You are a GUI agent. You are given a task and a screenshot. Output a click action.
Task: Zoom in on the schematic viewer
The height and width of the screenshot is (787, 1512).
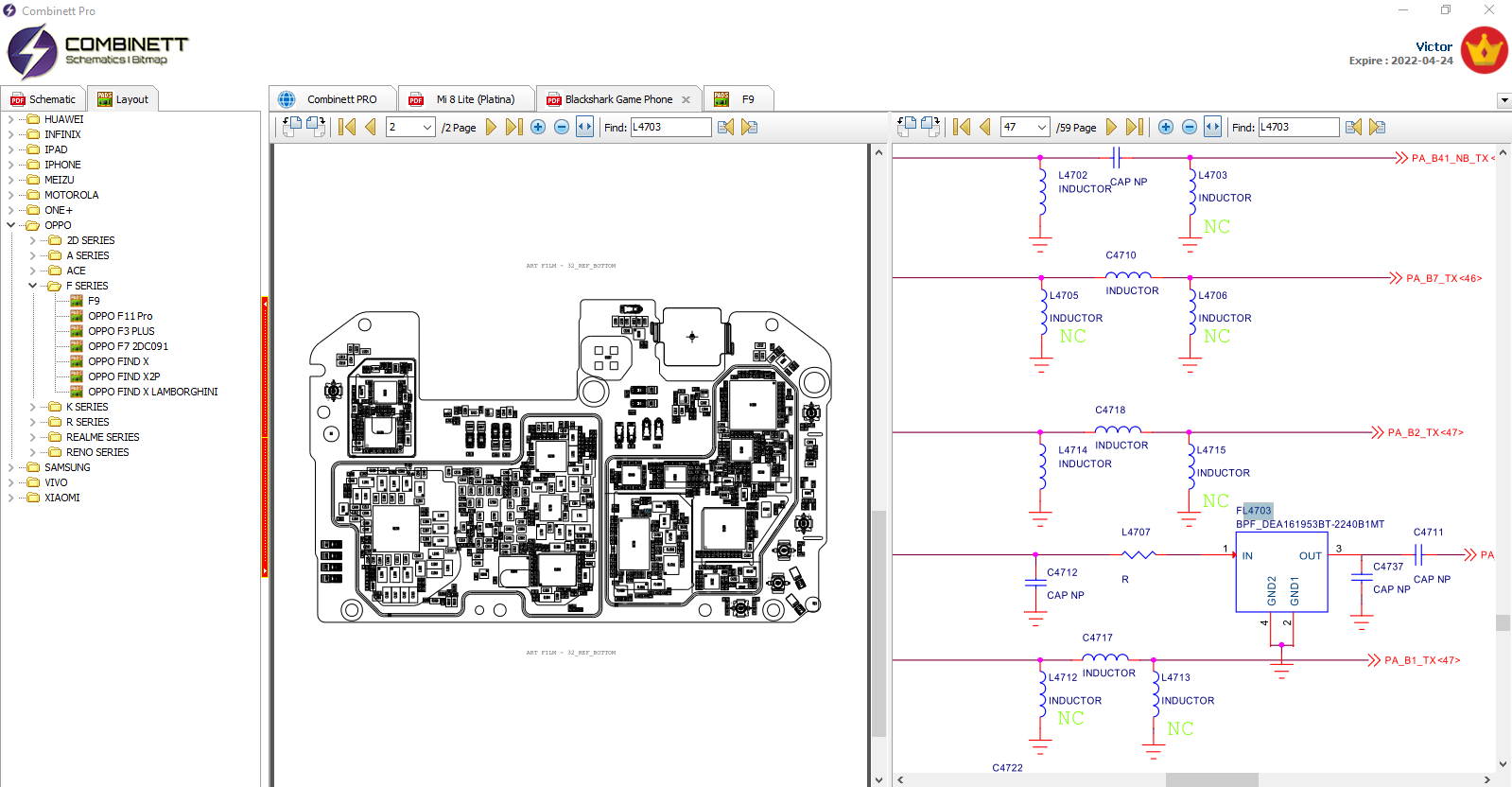pyautogui.click(x=1166, y=127)
